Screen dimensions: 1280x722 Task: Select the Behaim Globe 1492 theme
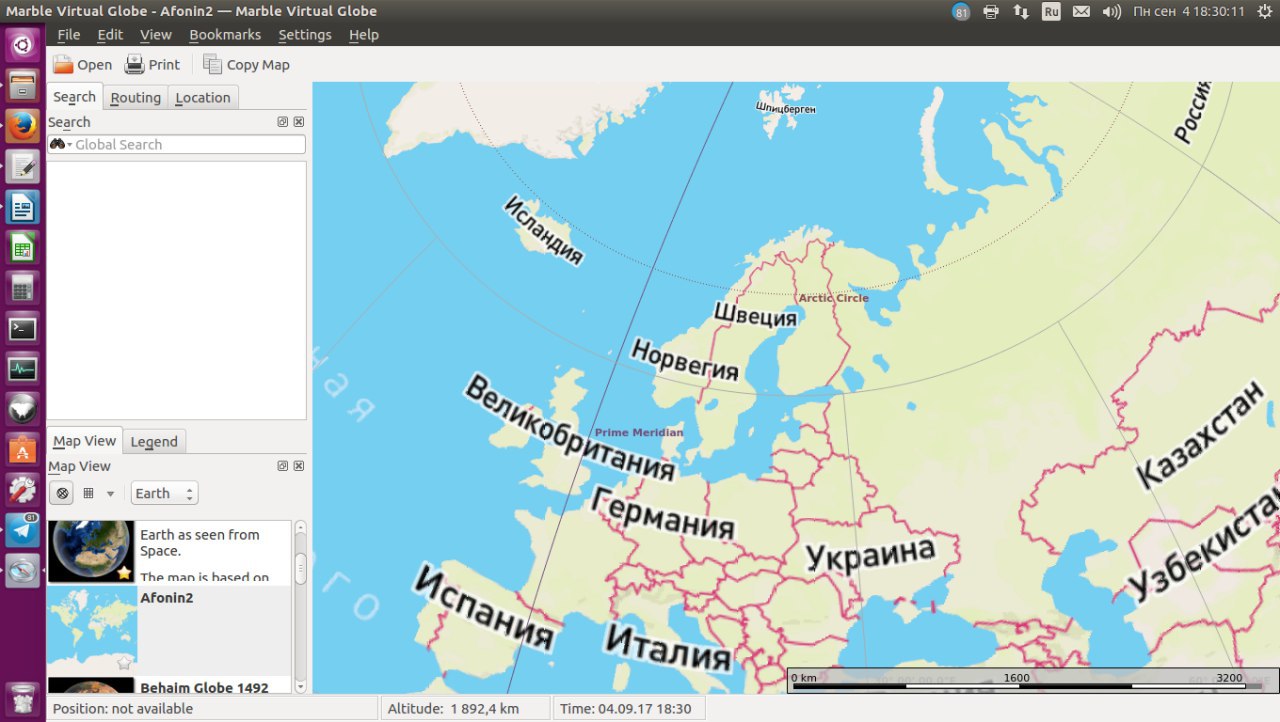168,686
